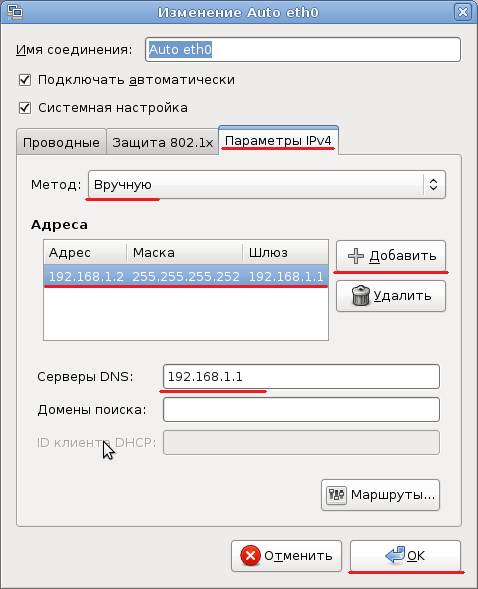This screenshot has width=478, height=589.
Task: Open the Метод dropdown set to Вручную
Action: (x=267, y=184)
